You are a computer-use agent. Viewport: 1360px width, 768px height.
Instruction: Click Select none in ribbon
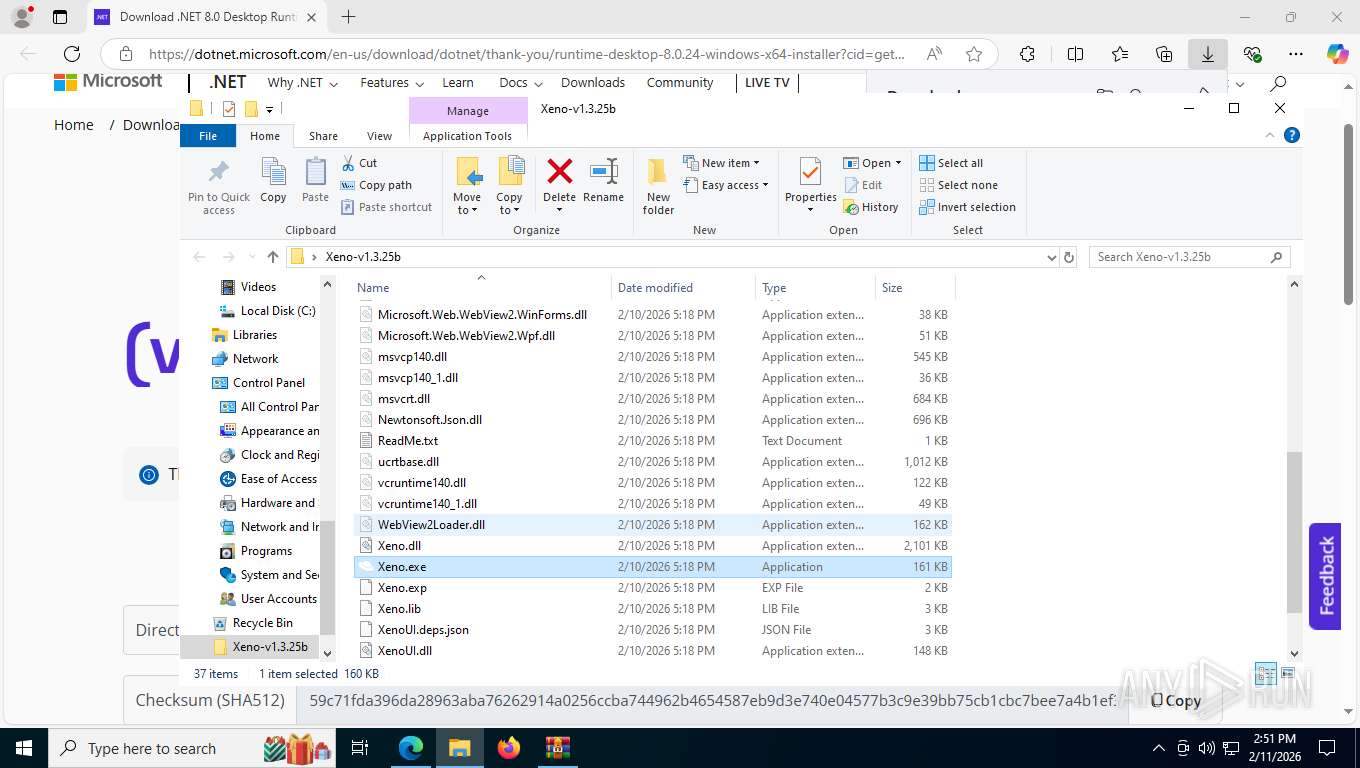958,185
